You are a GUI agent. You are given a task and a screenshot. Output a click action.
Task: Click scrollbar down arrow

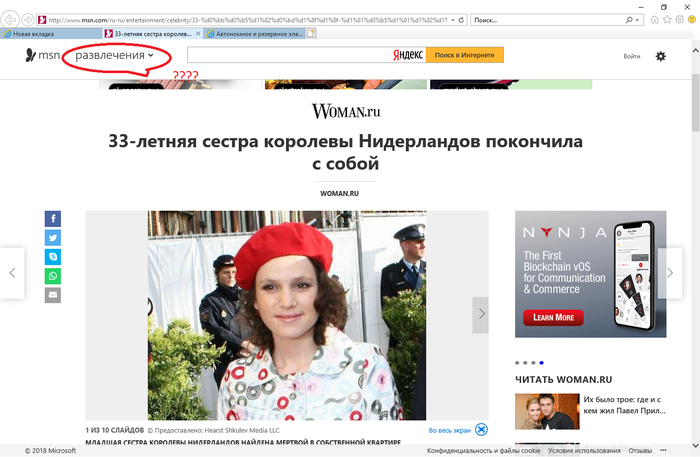[x=696, y=445]
